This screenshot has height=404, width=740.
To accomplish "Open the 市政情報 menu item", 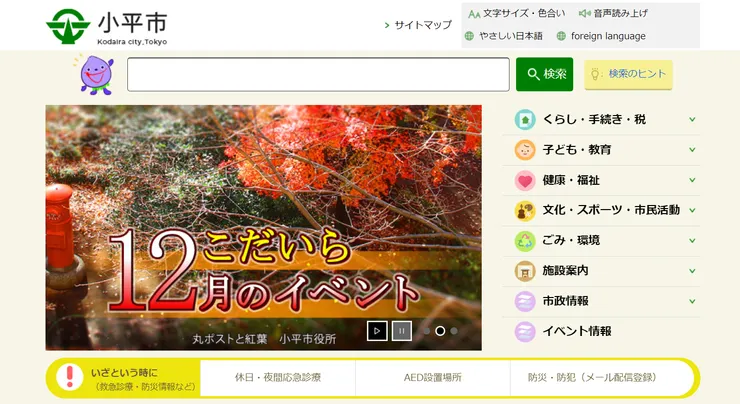I will (565, 301).
